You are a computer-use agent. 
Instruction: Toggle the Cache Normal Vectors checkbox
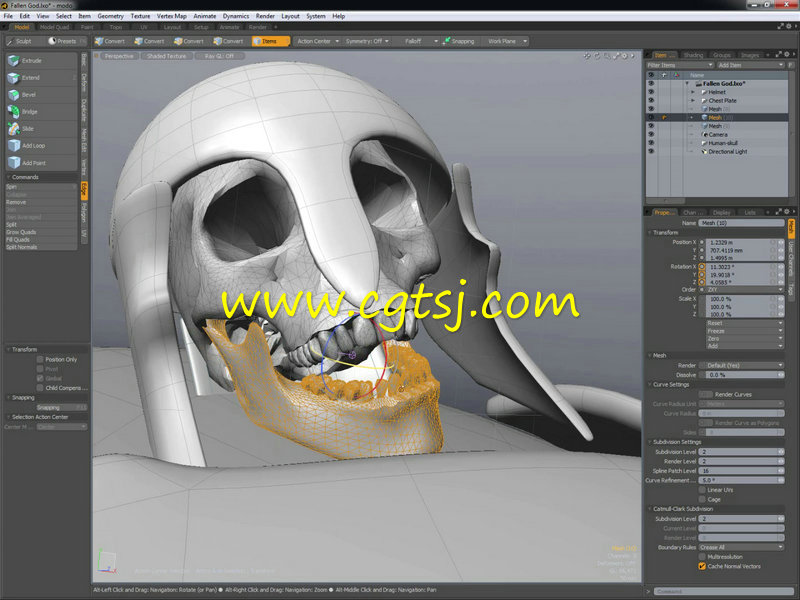pyautogui.click(x=702, y=566)
